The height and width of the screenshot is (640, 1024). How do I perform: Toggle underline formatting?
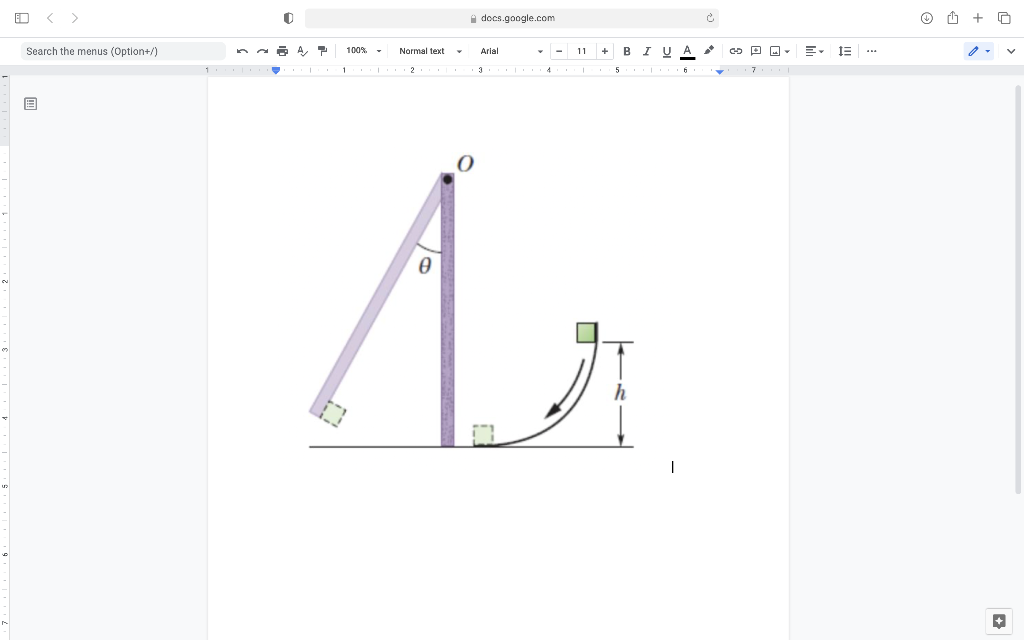[x=667, y=52]
